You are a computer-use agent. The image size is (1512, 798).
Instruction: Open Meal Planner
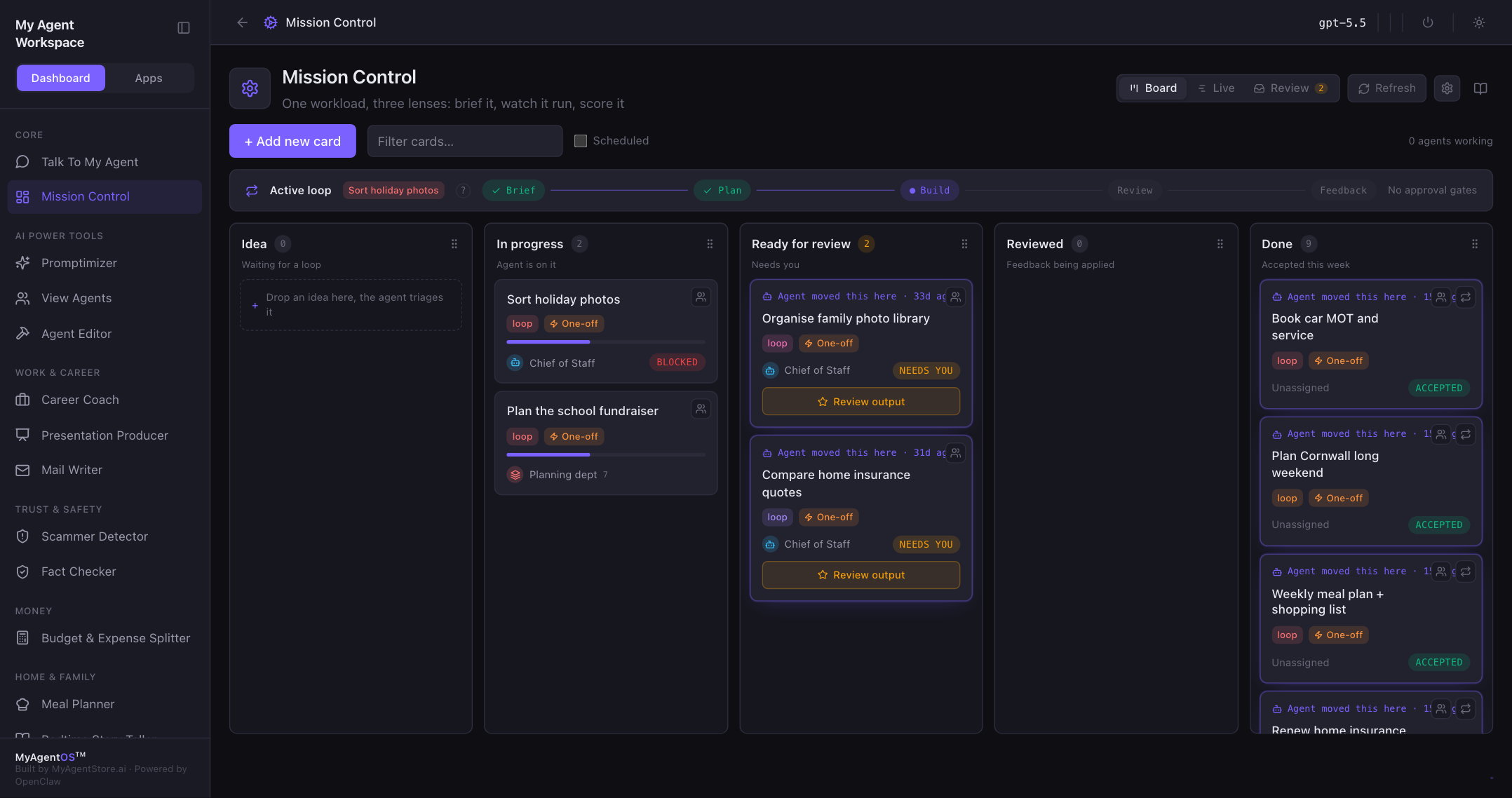coord(104,704)
